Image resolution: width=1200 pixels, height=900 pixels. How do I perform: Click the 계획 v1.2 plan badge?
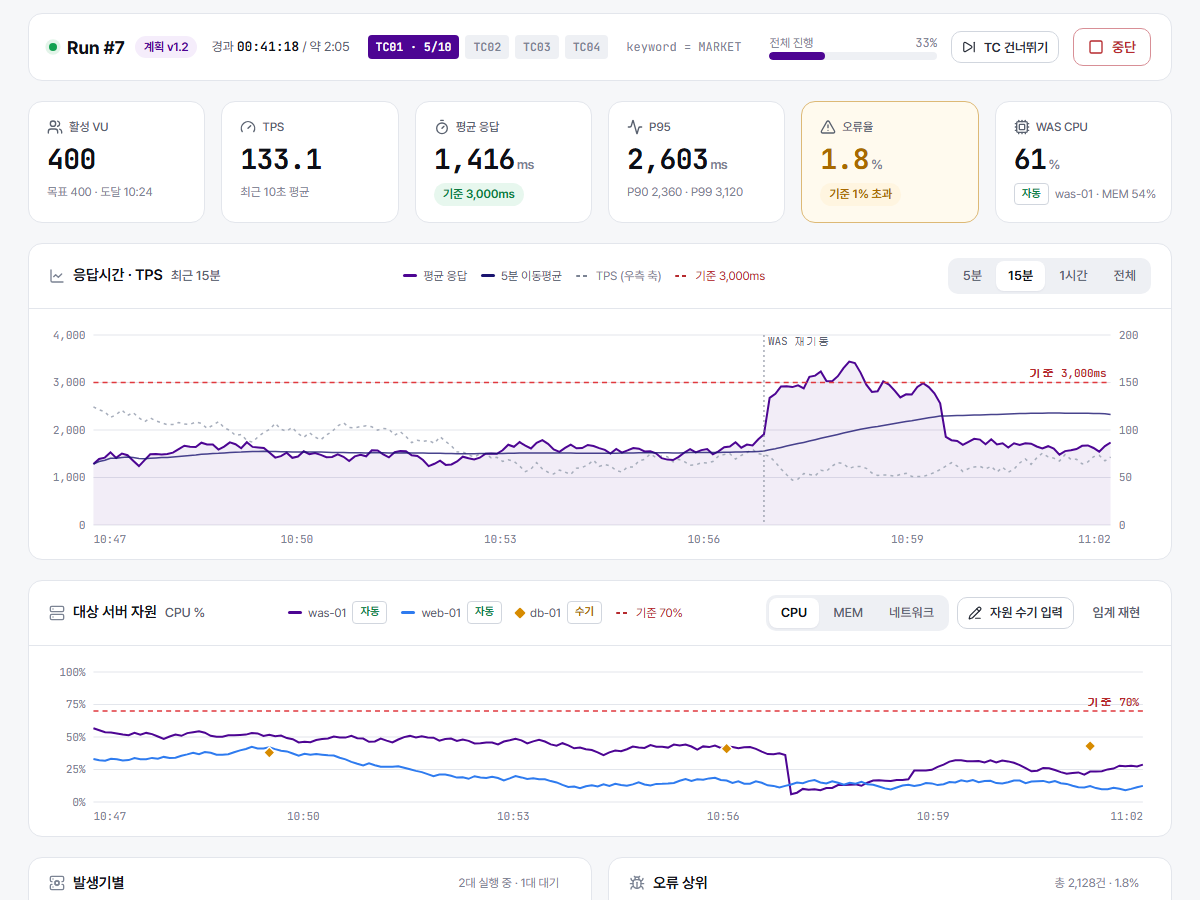point(166,47)
